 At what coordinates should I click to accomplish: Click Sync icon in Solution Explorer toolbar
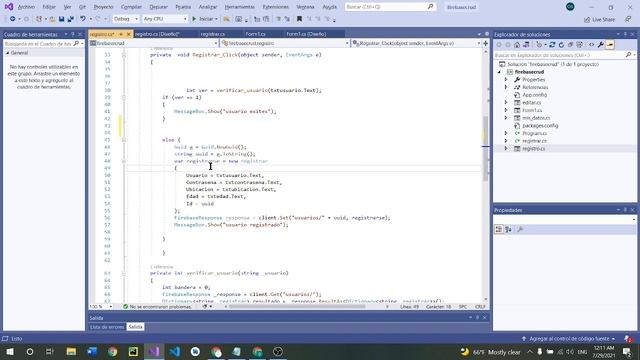(x=552, y=45)
